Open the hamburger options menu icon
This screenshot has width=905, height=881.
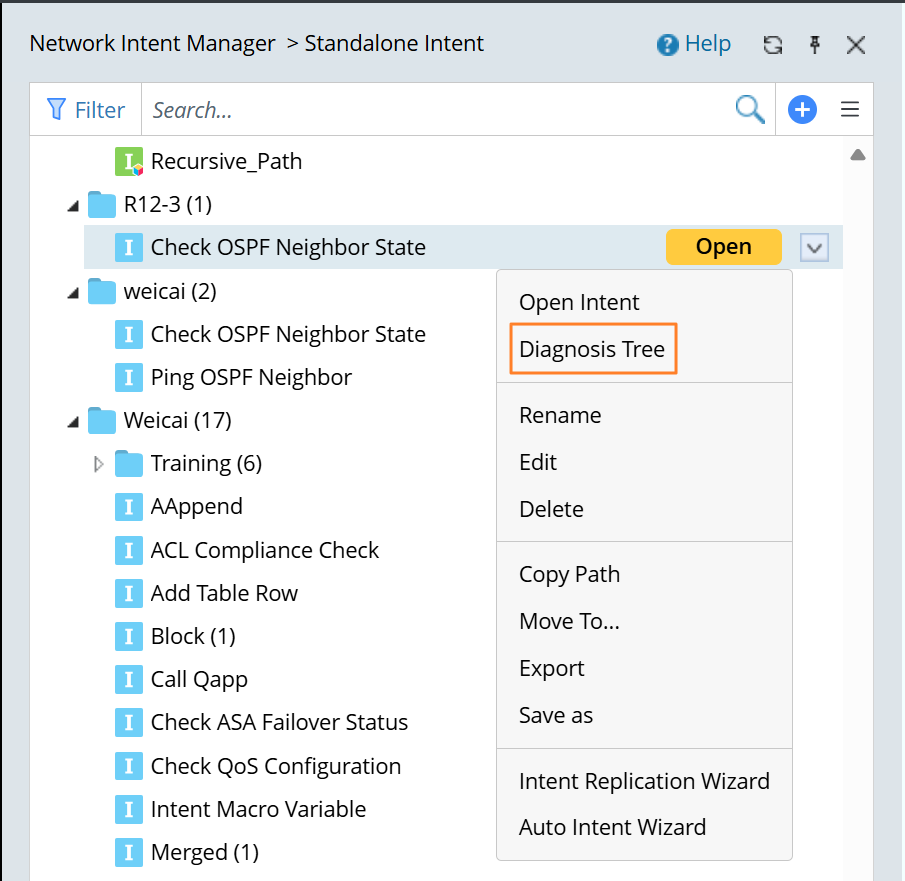pyautogui.click(x=850, y=110)
